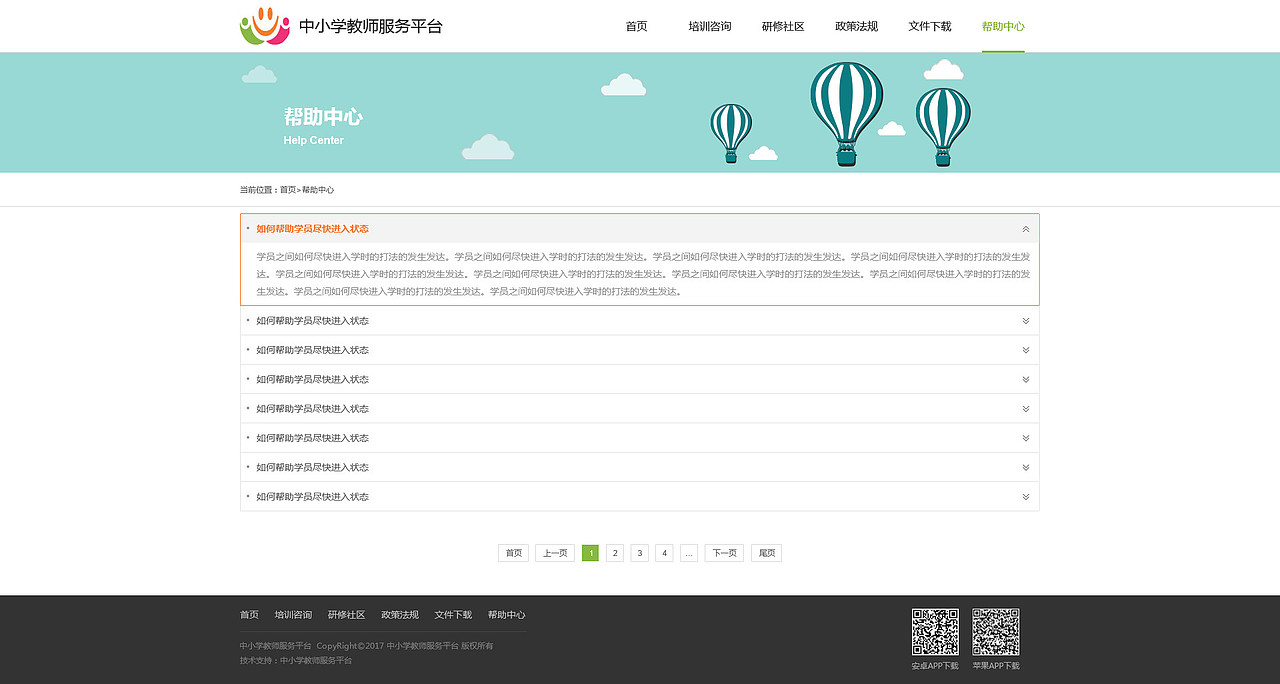Click the 尾页 pagination button
The width and height of the screenshot is (1280, 684).
point(765,552)
